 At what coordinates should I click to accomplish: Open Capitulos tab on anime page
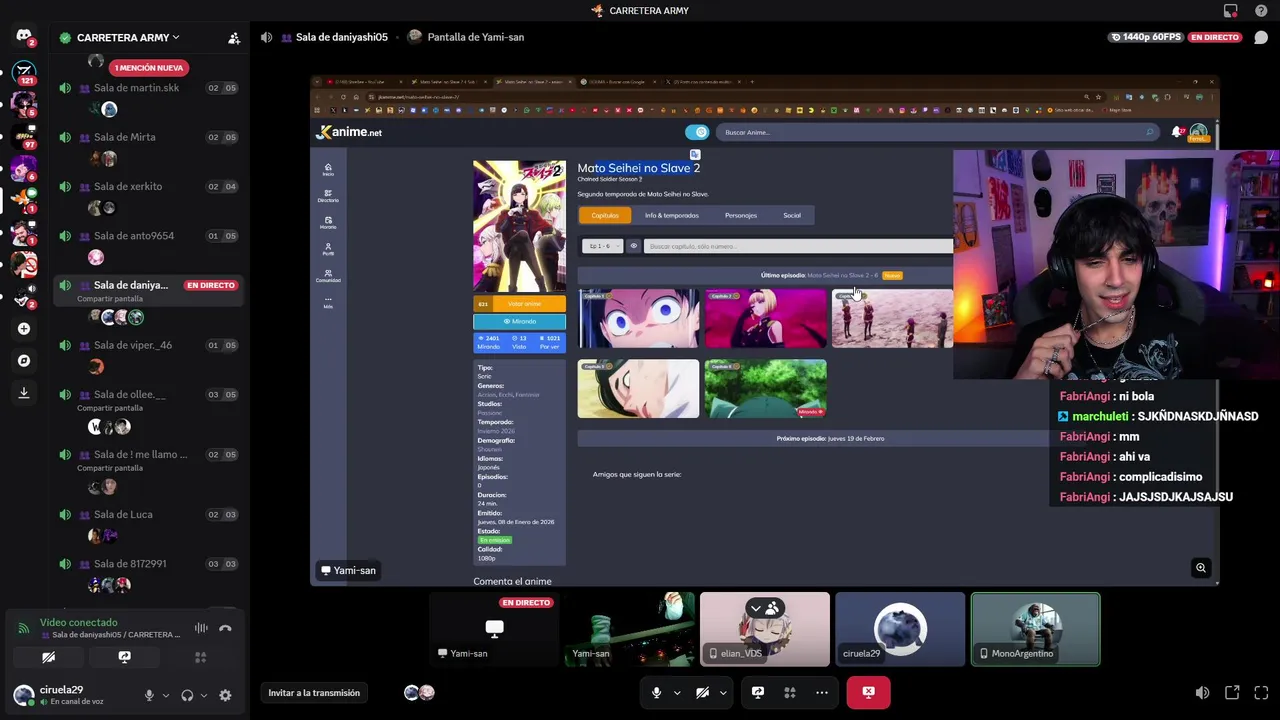point(605,215)
